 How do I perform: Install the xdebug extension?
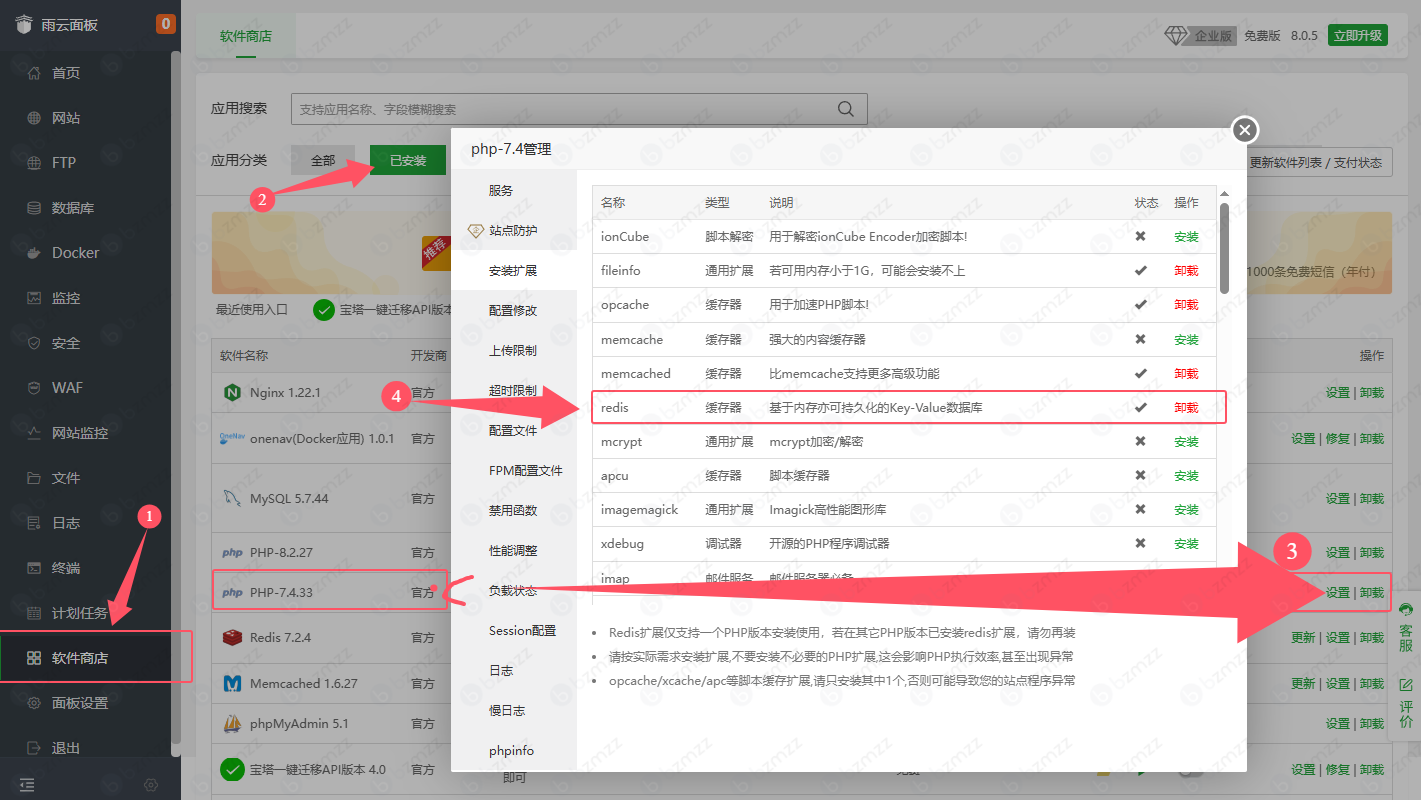(x=1186, y=544)
